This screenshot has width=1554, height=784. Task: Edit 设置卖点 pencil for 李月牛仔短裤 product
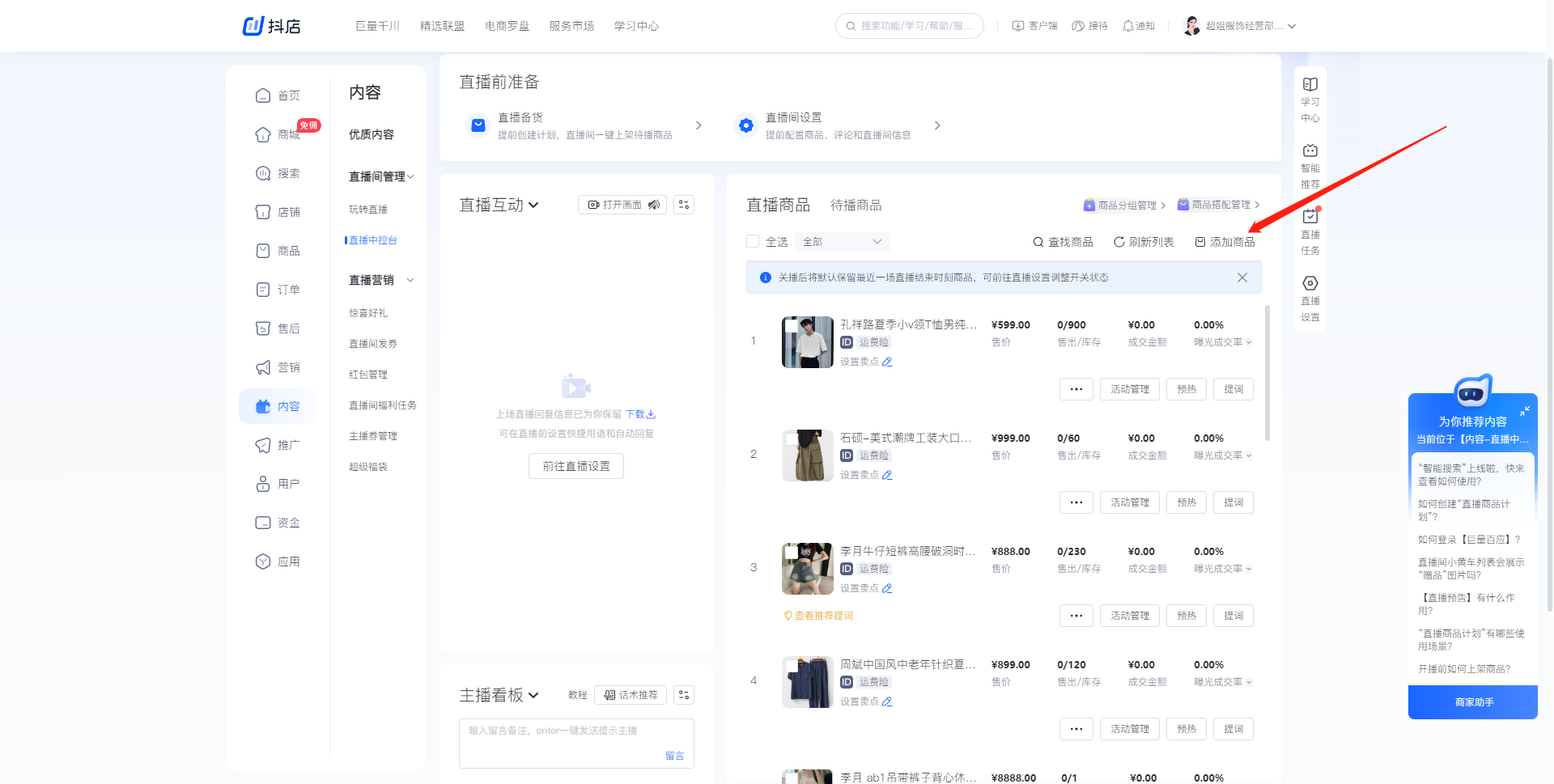click(x=887, y=588)
